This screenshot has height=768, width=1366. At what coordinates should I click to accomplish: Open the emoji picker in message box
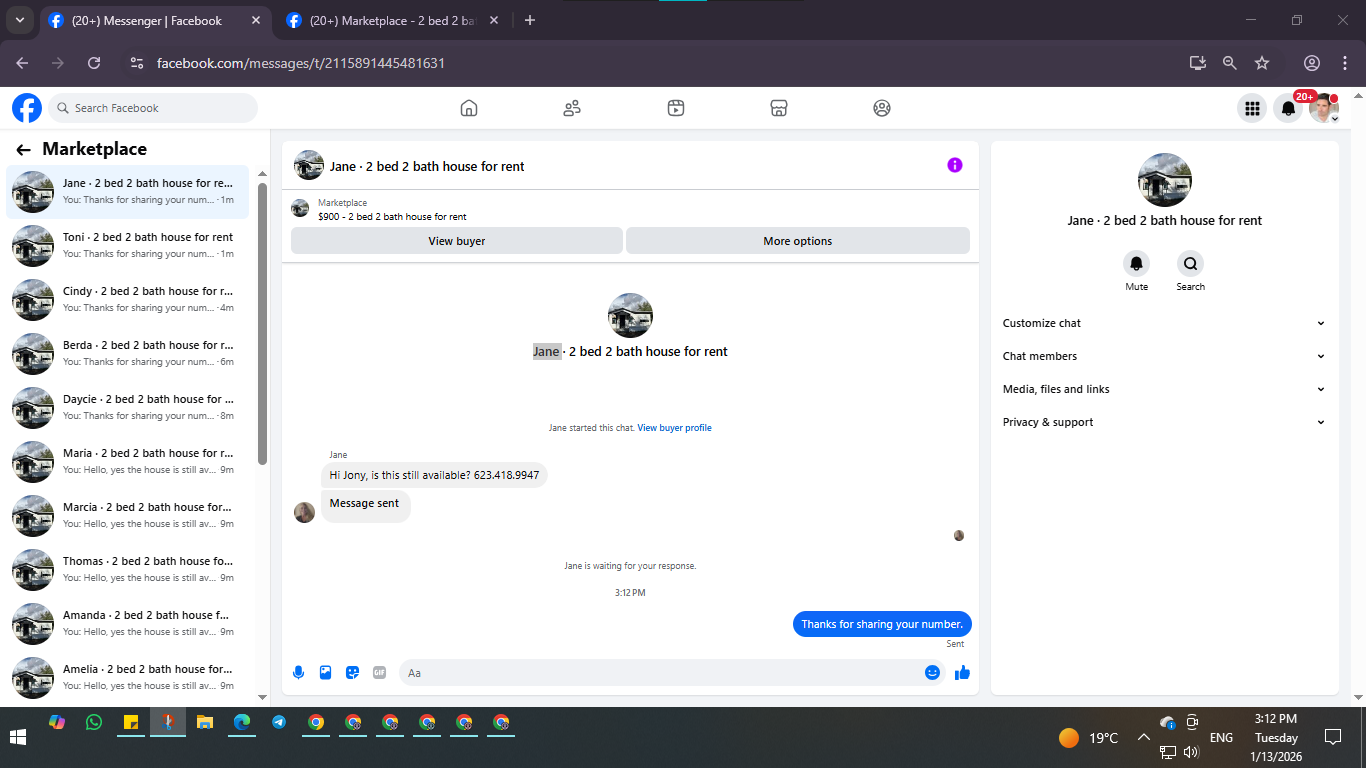click(932, 673)
